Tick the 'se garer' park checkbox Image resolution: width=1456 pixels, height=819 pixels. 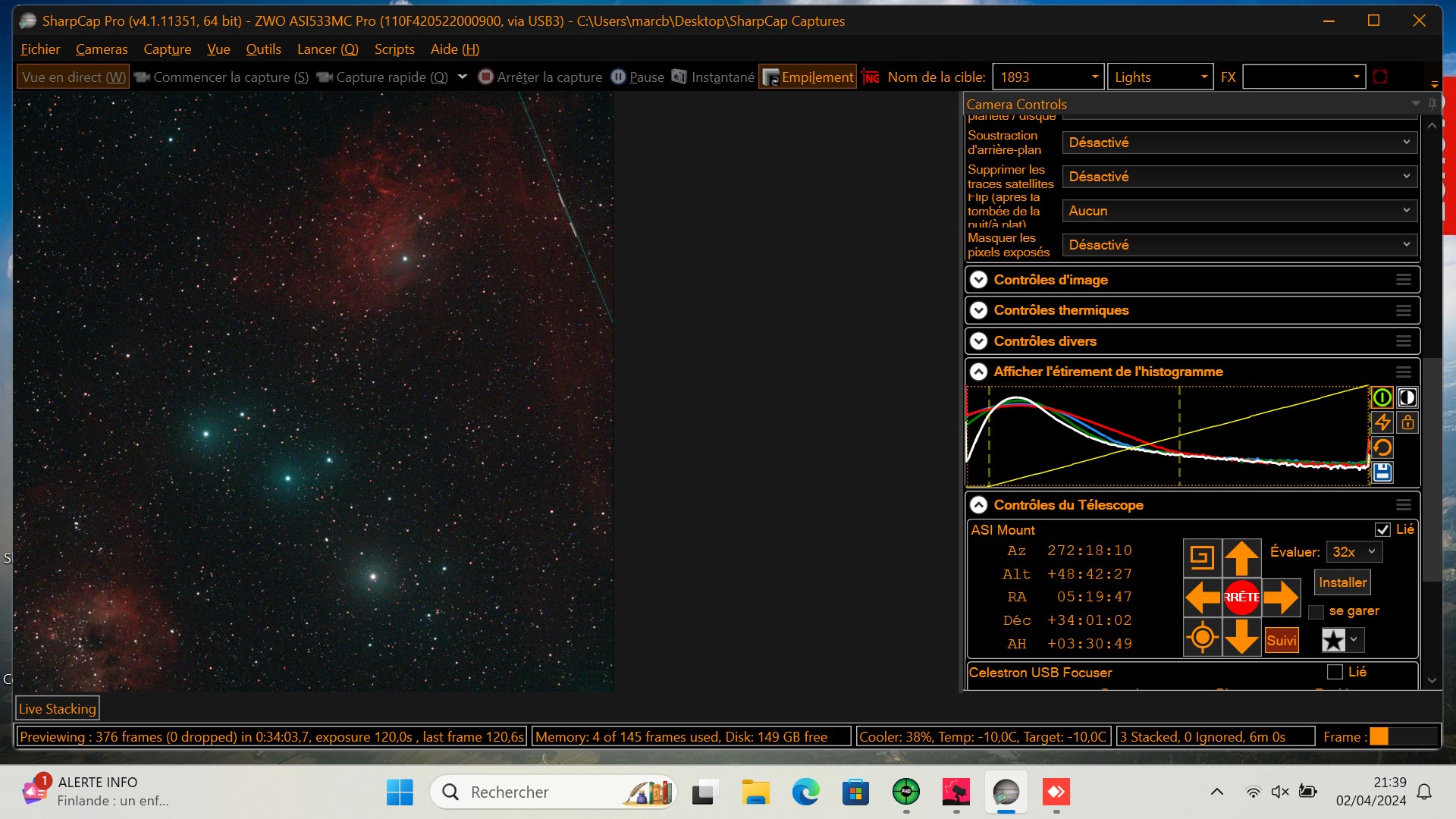(1316, 612)
